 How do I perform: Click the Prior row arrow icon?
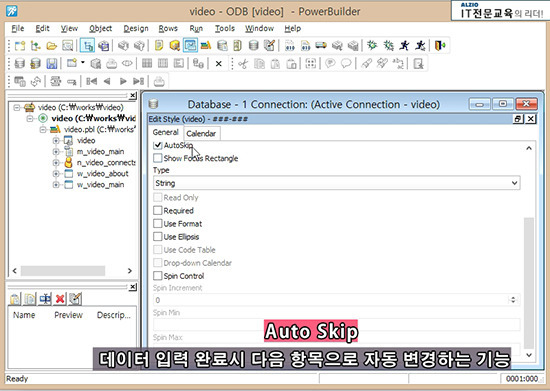click(x=107, y=81)
